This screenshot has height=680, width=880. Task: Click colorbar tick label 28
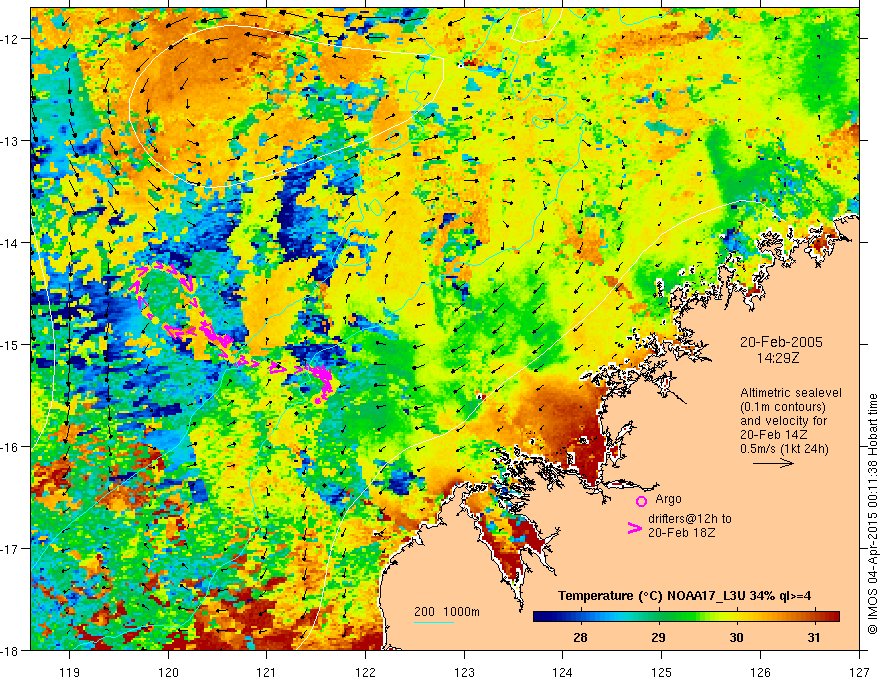click(580, 637)
